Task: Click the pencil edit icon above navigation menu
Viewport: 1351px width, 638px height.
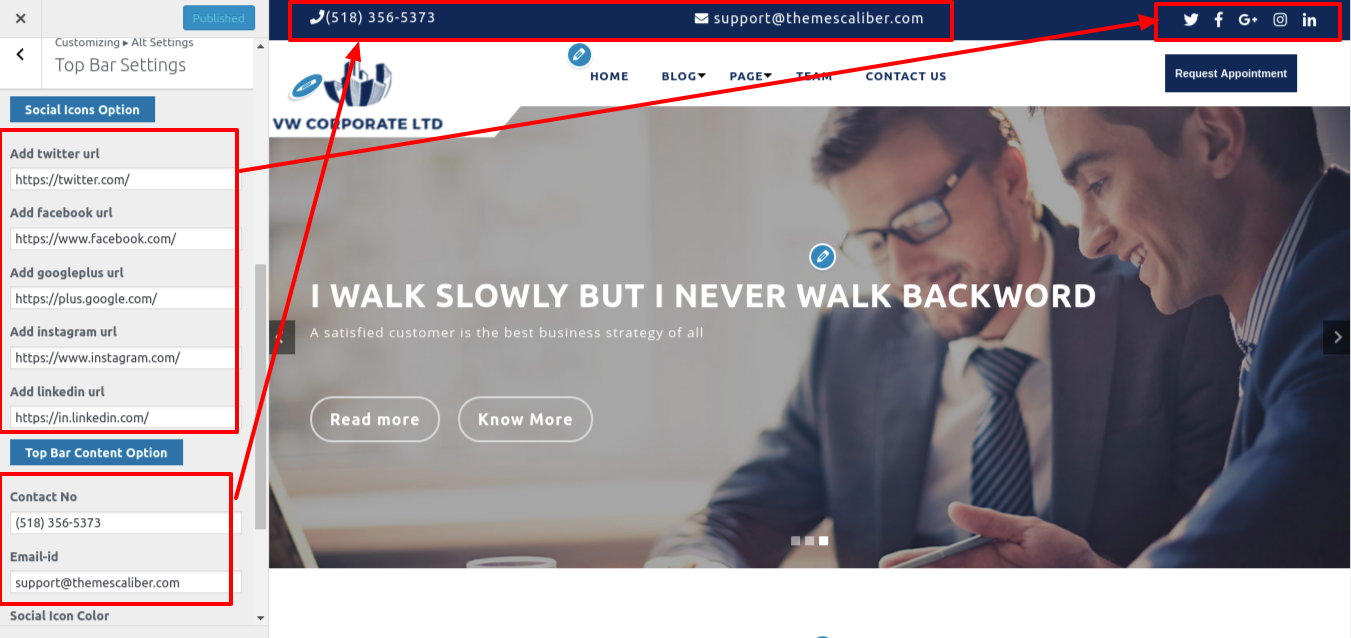Action: coord(579,55)
